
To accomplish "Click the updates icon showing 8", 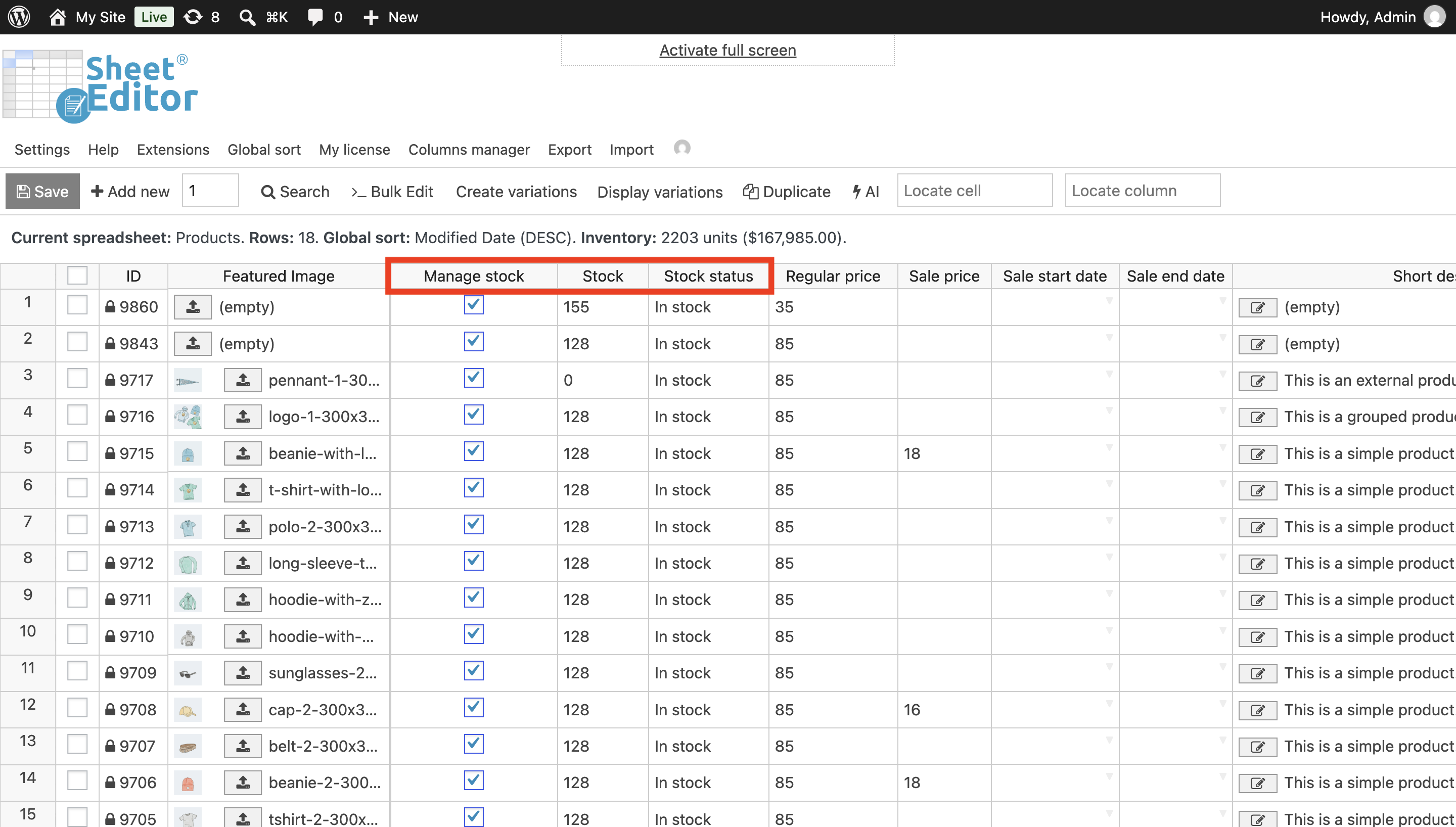I will pyautogui.click(x=193, y=17).
